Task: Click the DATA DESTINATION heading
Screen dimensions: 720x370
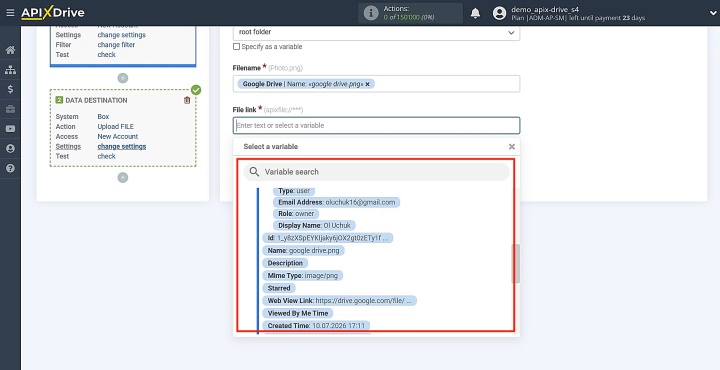Action: 96,100
